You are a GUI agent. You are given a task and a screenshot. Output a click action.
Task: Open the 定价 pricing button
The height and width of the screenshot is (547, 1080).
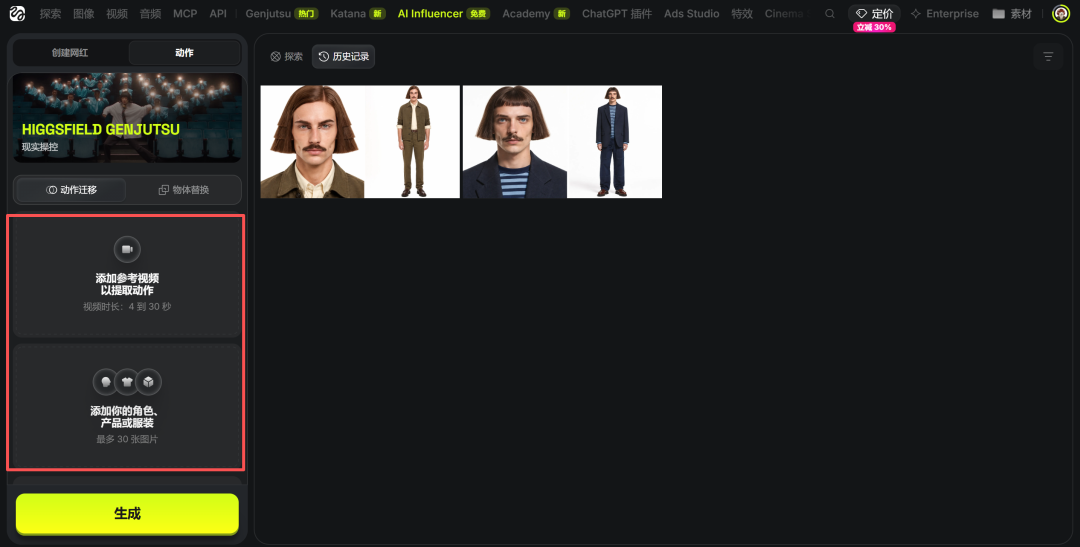click(874, 14)
